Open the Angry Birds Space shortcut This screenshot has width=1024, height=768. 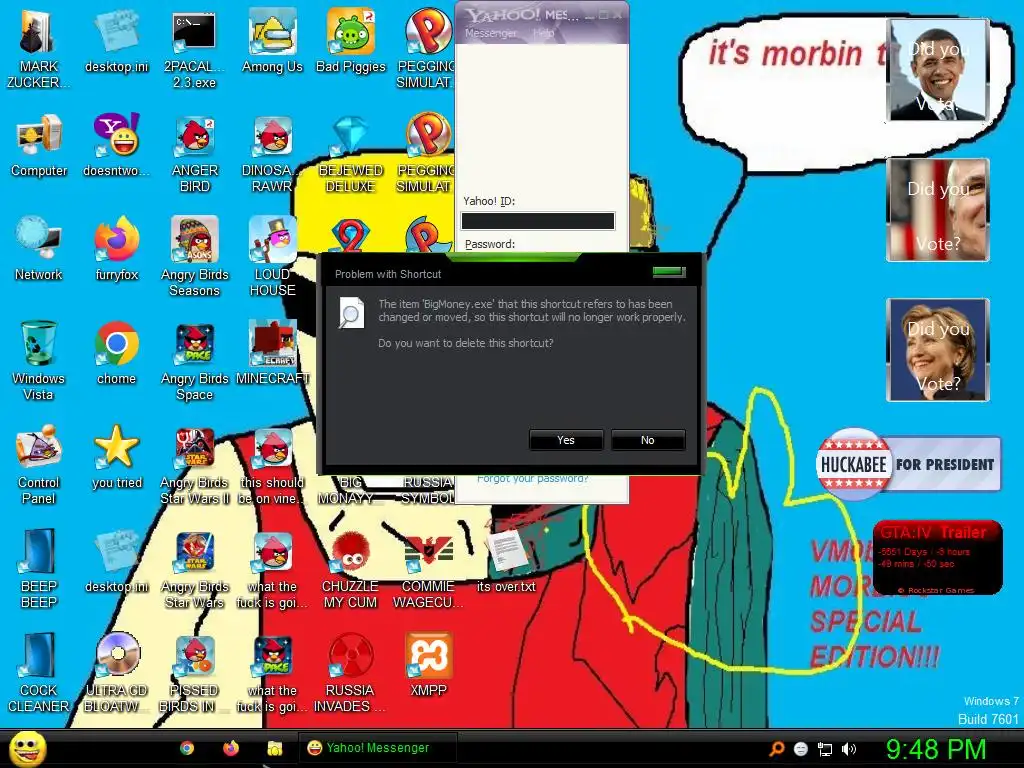[195, 360]
